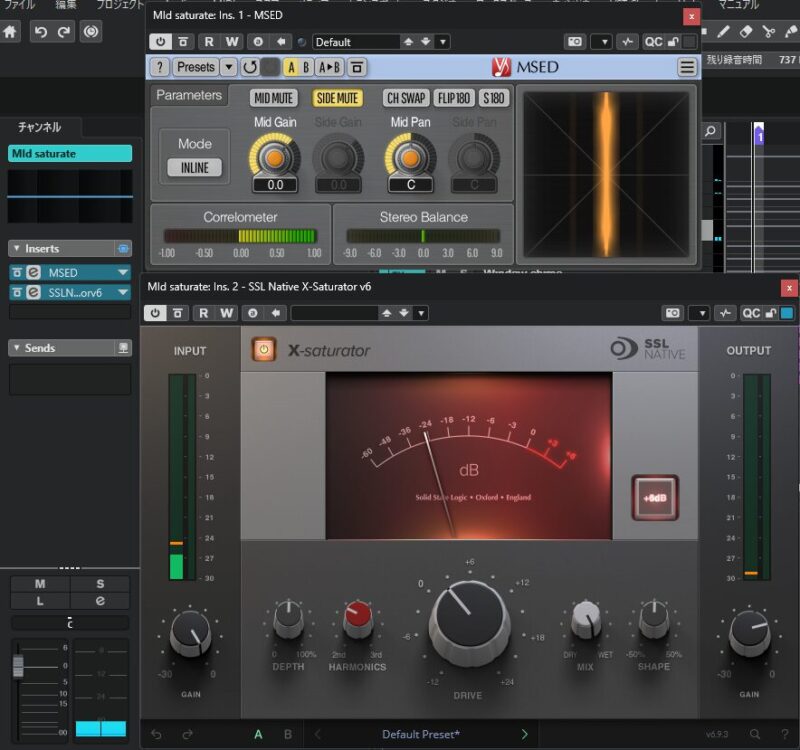
Task: Solo the channel with the S button
Action: (100, 584)
